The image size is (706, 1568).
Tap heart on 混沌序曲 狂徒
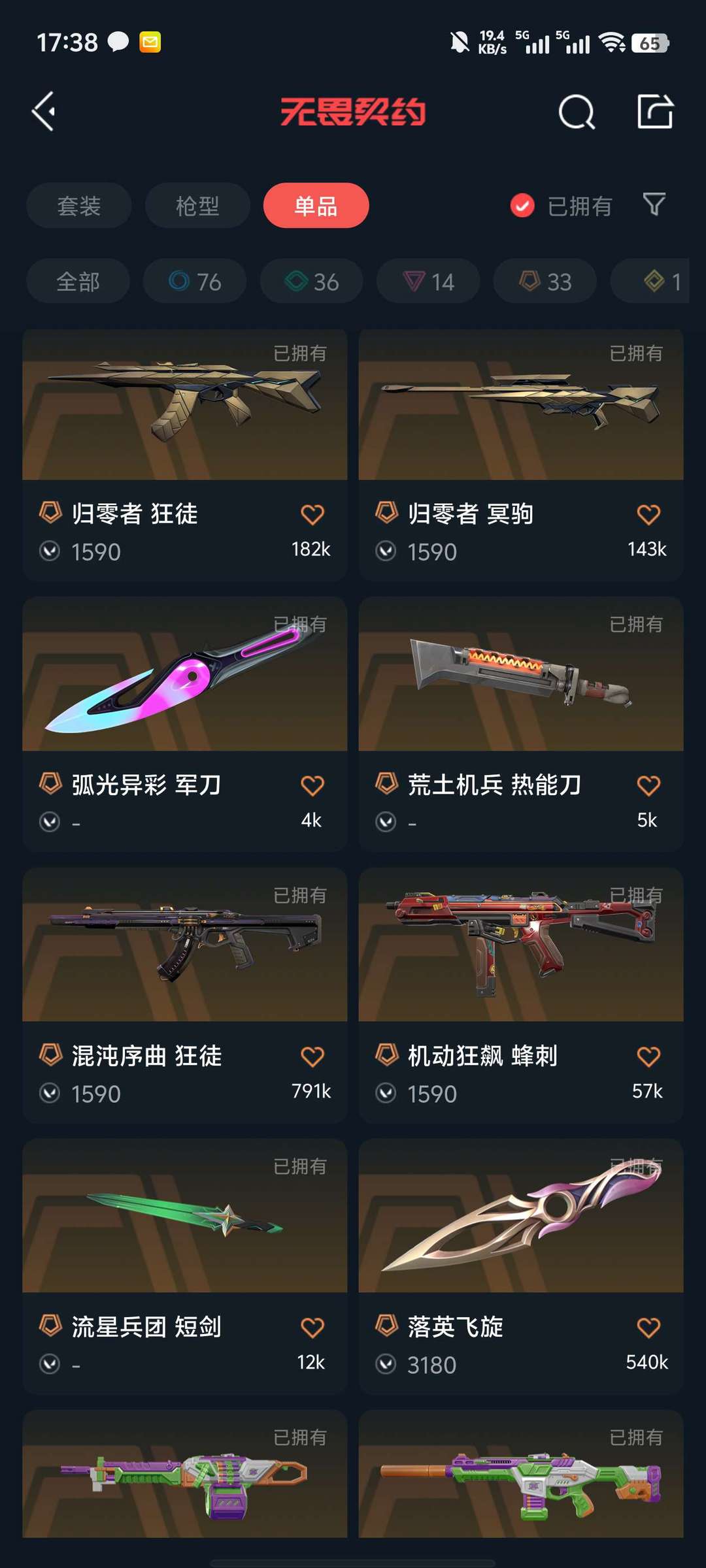[x=312, y=1056]
